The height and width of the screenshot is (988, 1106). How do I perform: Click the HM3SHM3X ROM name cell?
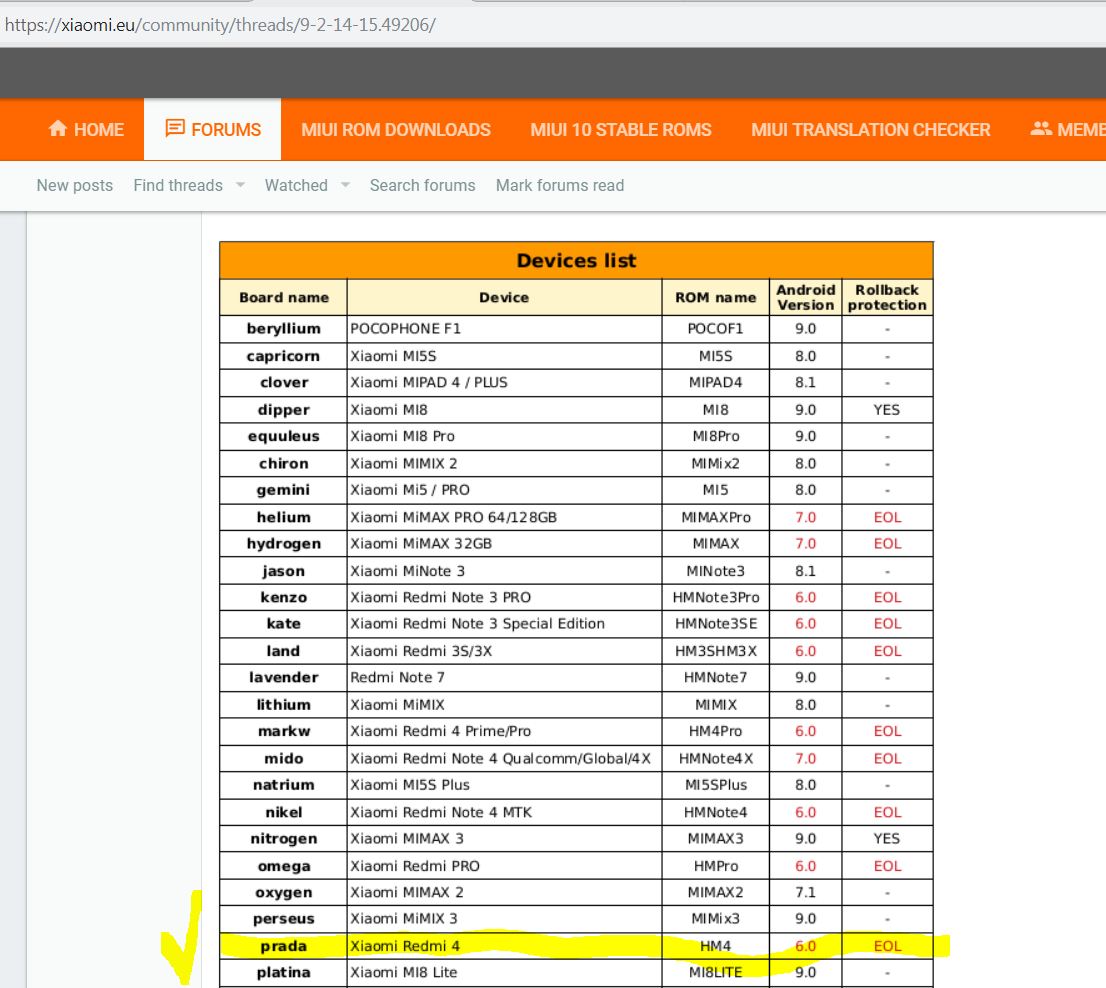pyautogui.click(x=716, y=651)
